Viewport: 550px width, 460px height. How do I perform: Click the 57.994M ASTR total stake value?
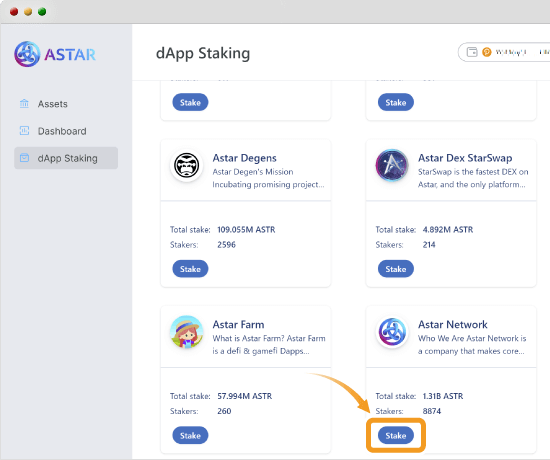pos(244,396)
